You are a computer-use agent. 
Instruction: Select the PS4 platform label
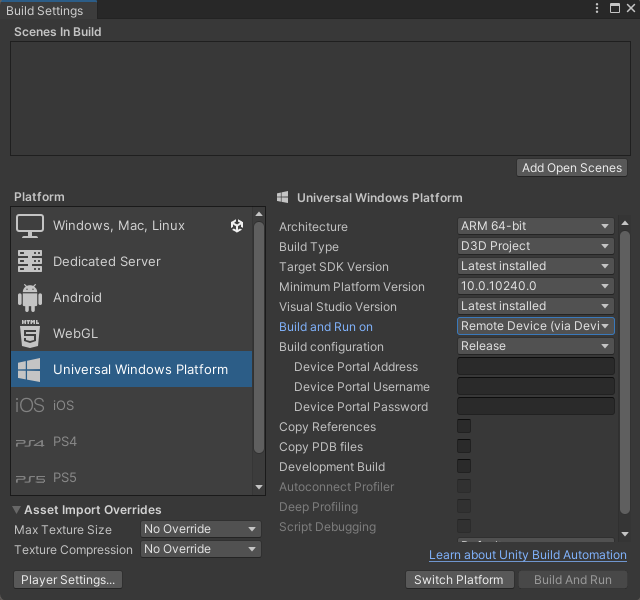tap(65, 441)
